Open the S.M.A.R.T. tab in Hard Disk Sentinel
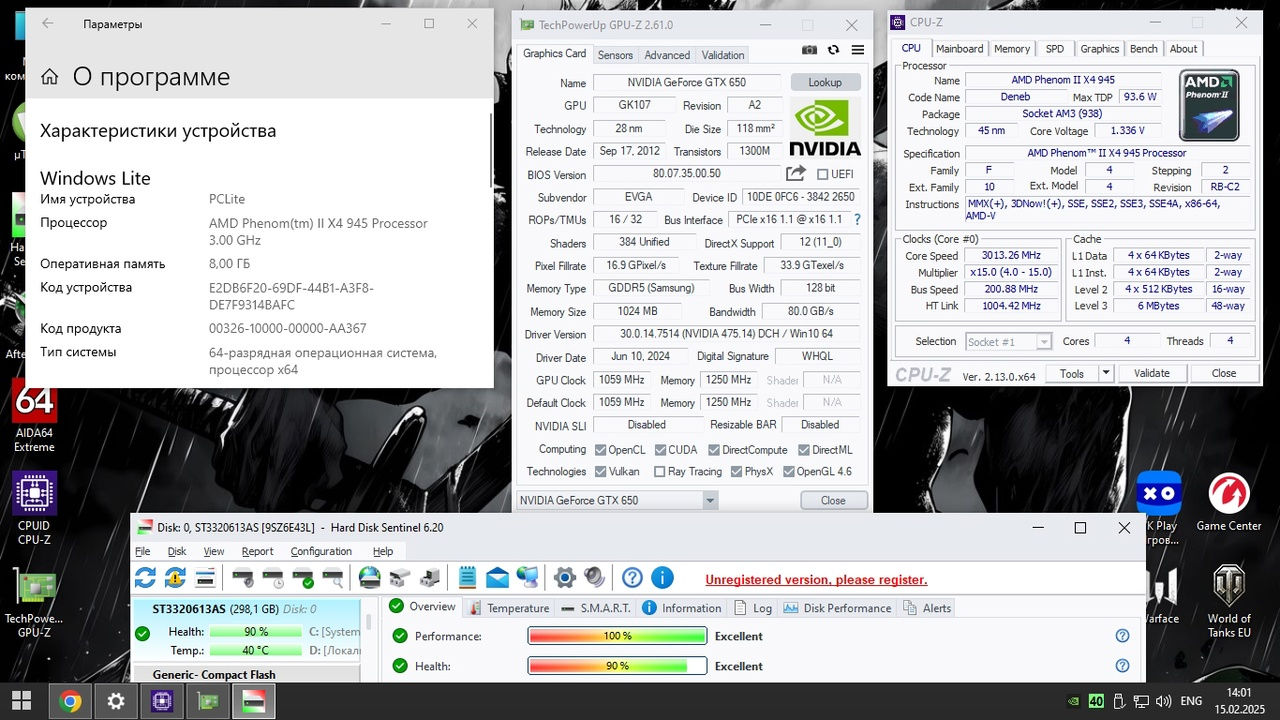 596,608
